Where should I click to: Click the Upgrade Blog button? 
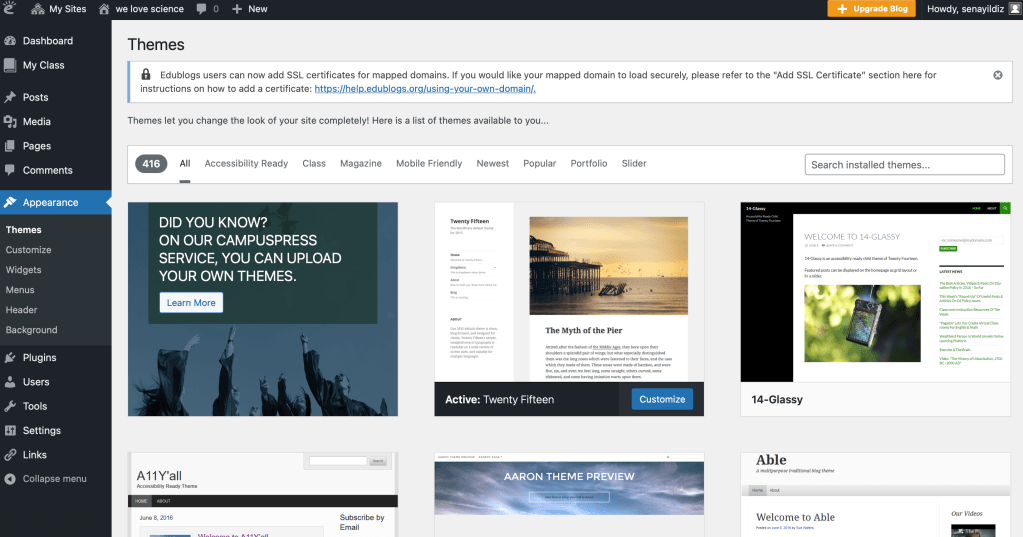click(871, 9)
